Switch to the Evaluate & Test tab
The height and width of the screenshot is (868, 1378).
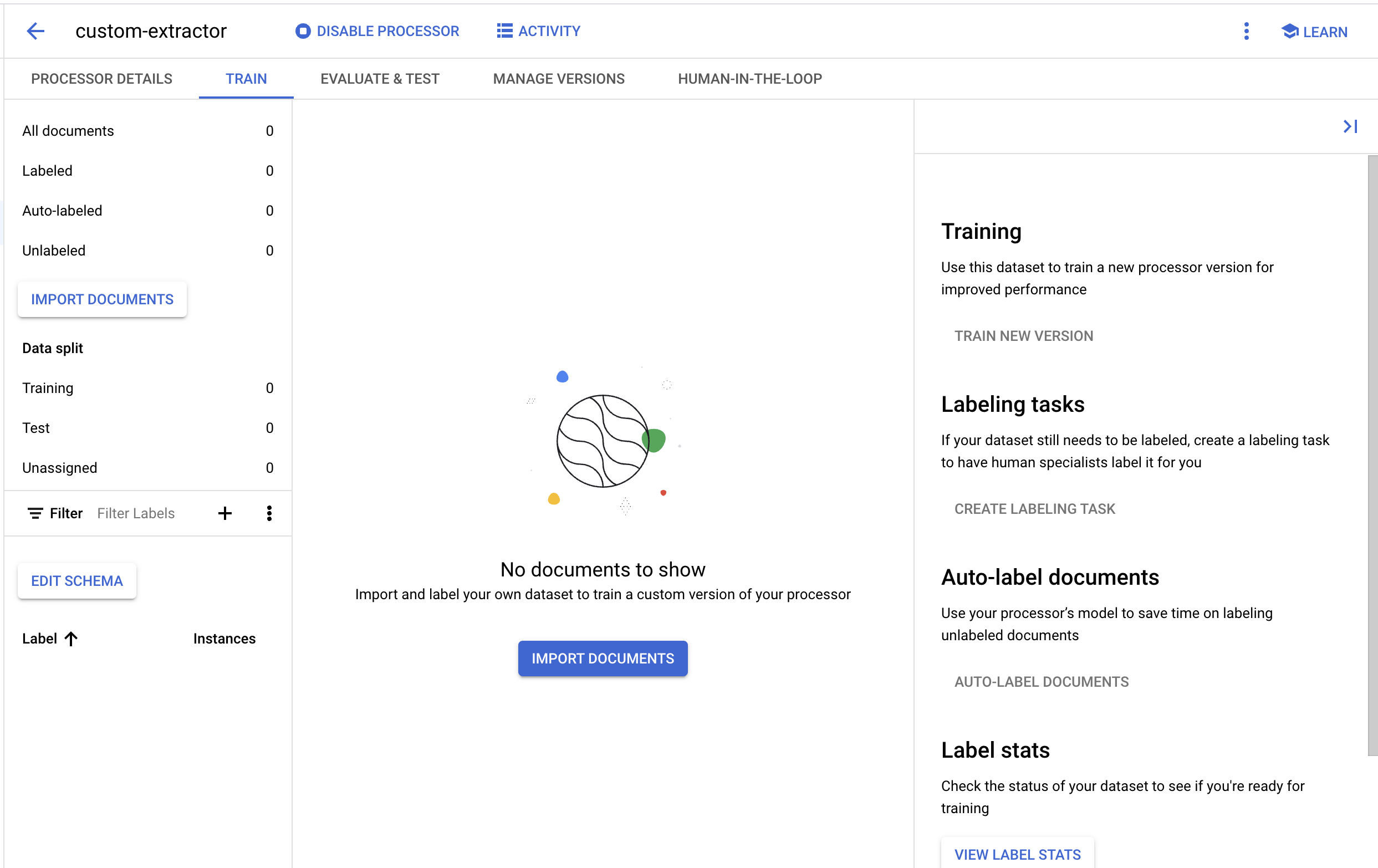tap(380, 78)
